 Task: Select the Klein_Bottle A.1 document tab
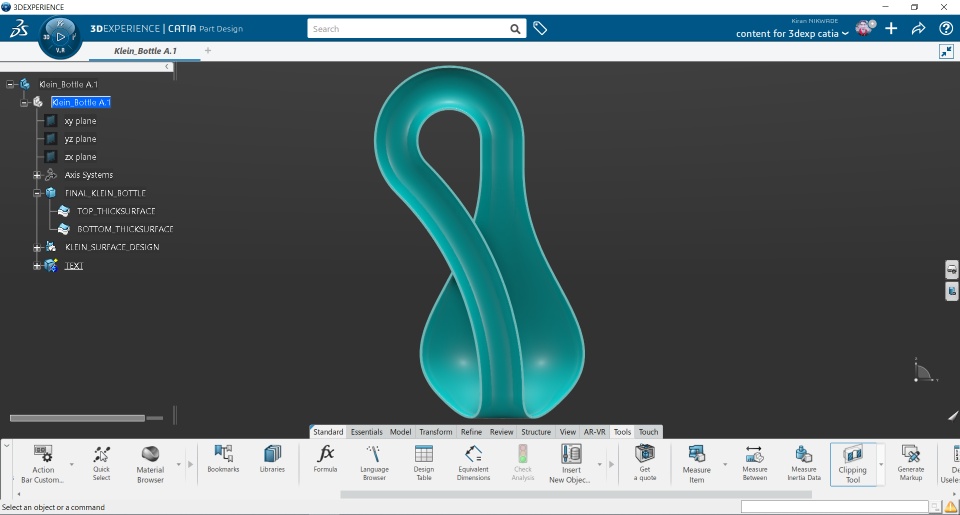tap(145, 51)
